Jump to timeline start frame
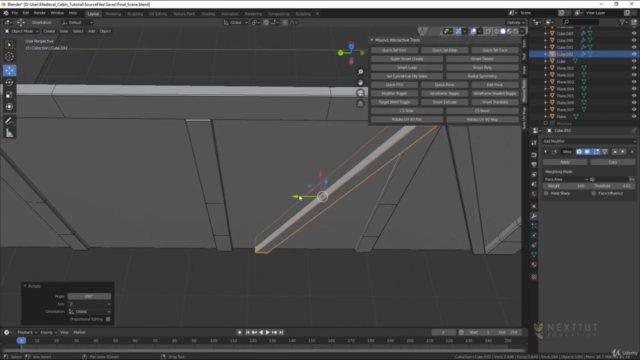The width and height of the screenshot is (640, 360). pos(247,333)
